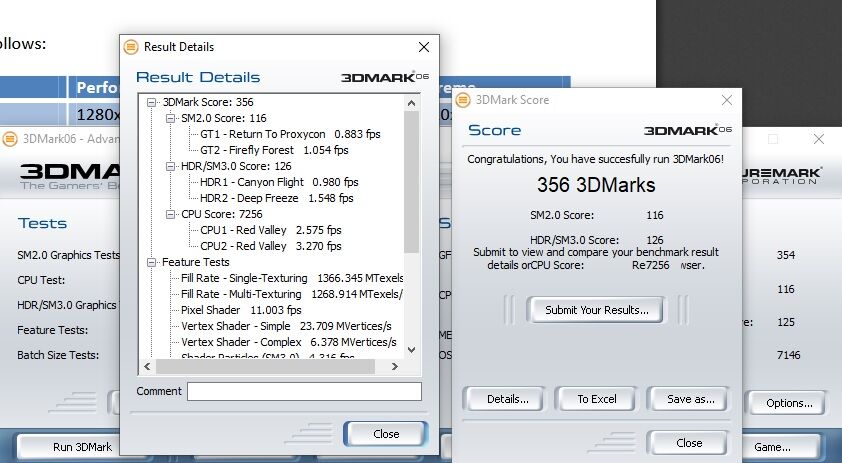Select Vertex Shader - Simple row
Viewport: 842px width, 463px height.
coord(286,326)
